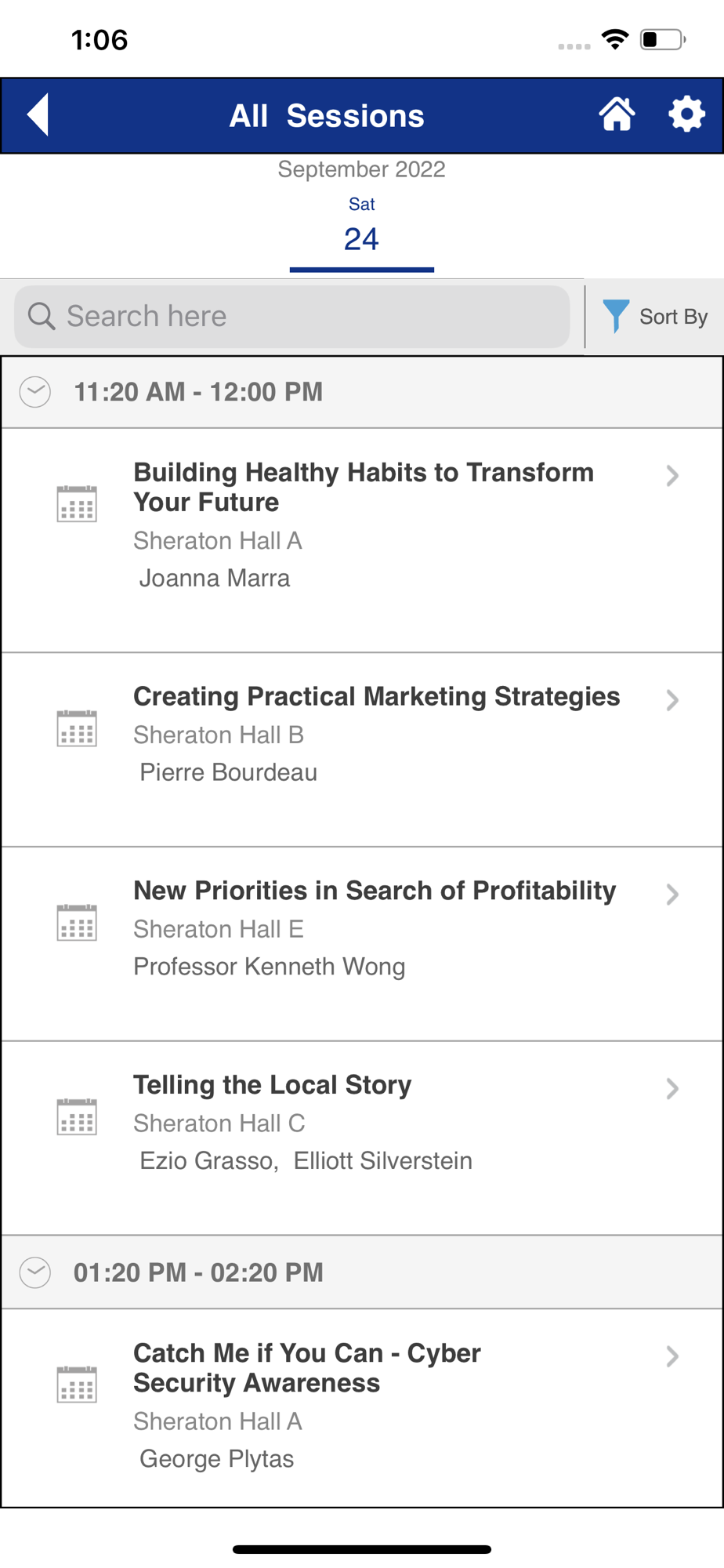Open Building Healthy Habits details chevron
The image size is (724, 1568).
[x=672, y=476]
